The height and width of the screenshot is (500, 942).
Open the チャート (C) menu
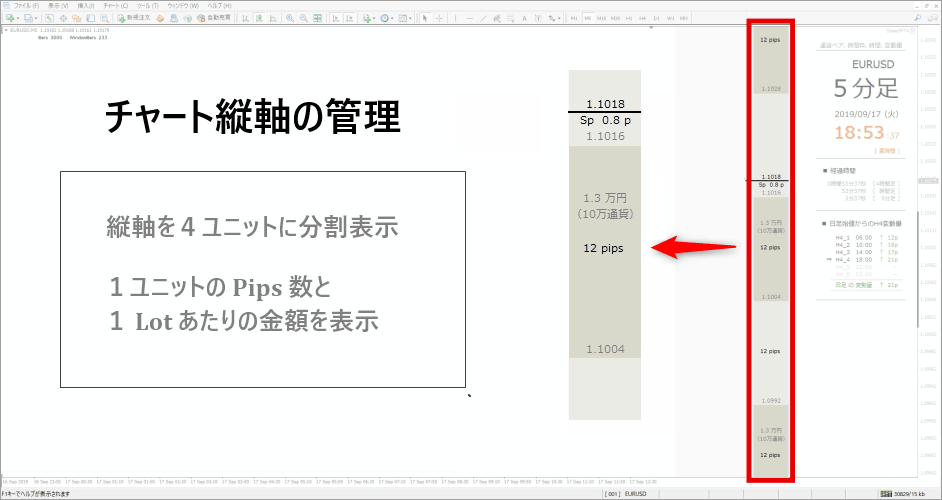tap(116, 5)
